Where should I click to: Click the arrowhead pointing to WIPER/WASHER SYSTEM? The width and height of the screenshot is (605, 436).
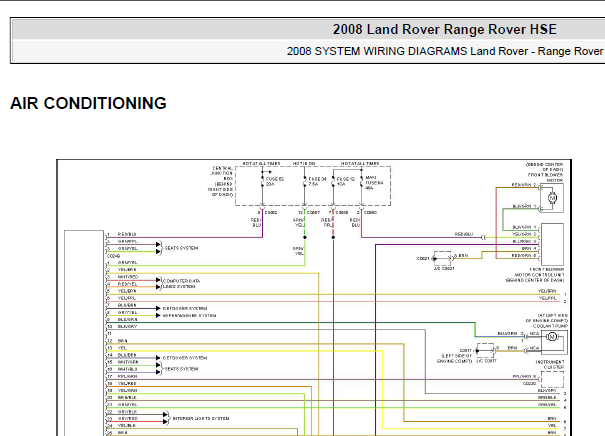(x=158, y=316)
